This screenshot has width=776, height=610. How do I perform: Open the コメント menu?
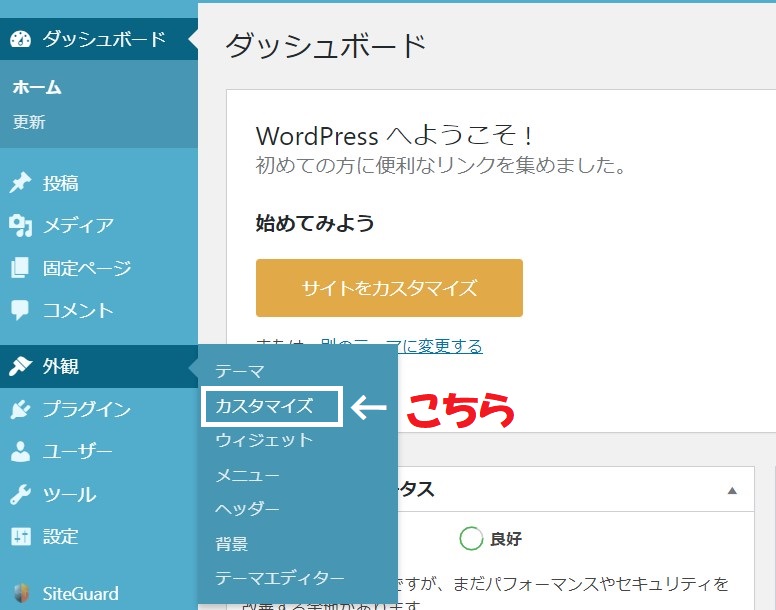pyautogui.click(x=99, y=310)
